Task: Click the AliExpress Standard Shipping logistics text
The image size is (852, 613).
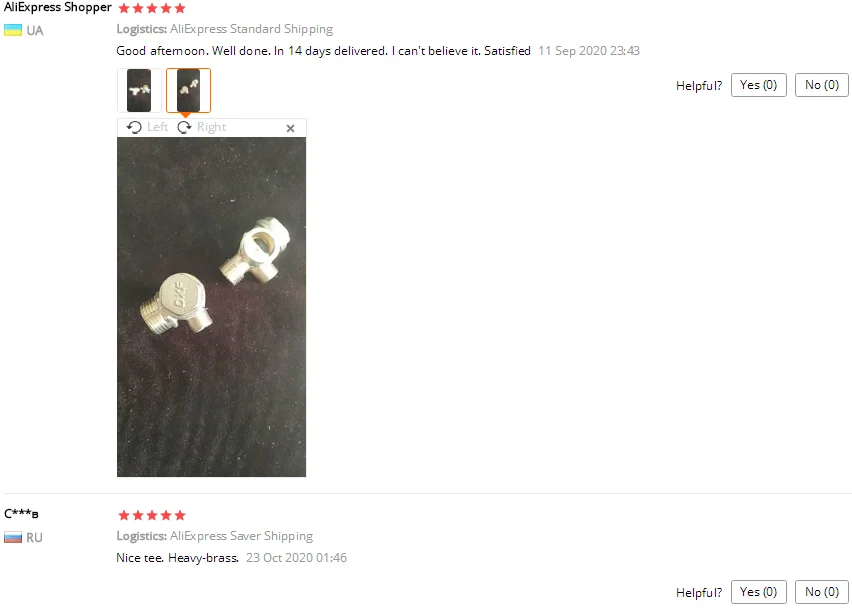Action: tap(252, 29)
